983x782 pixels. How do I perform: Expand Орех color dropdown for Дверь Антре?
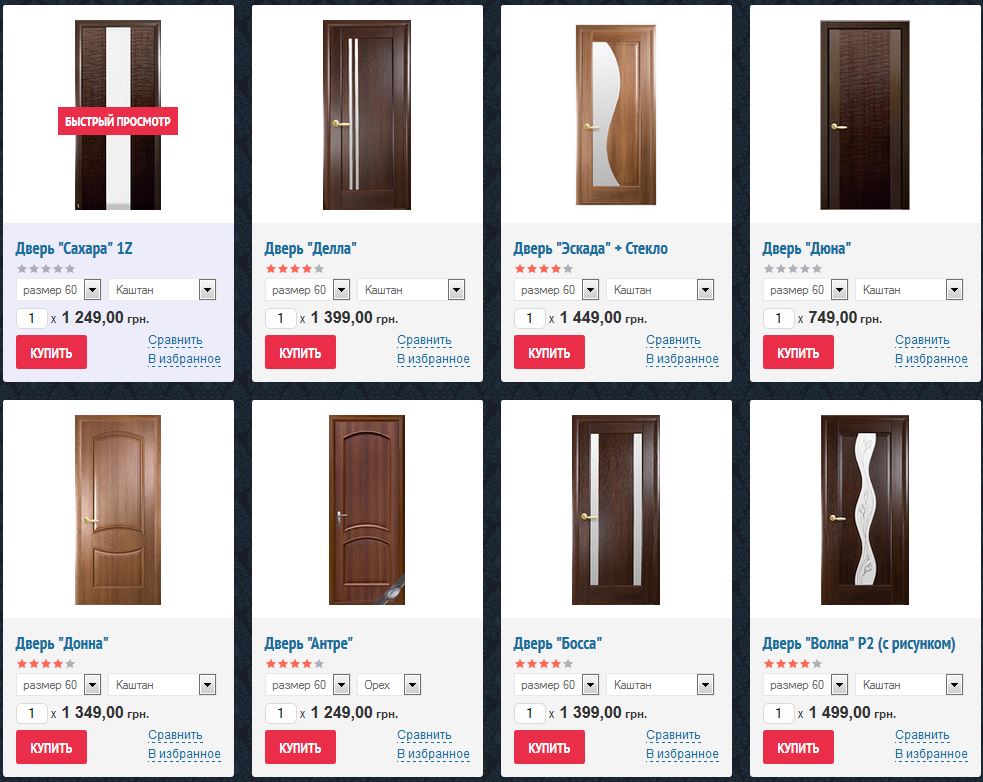[389, 685]
